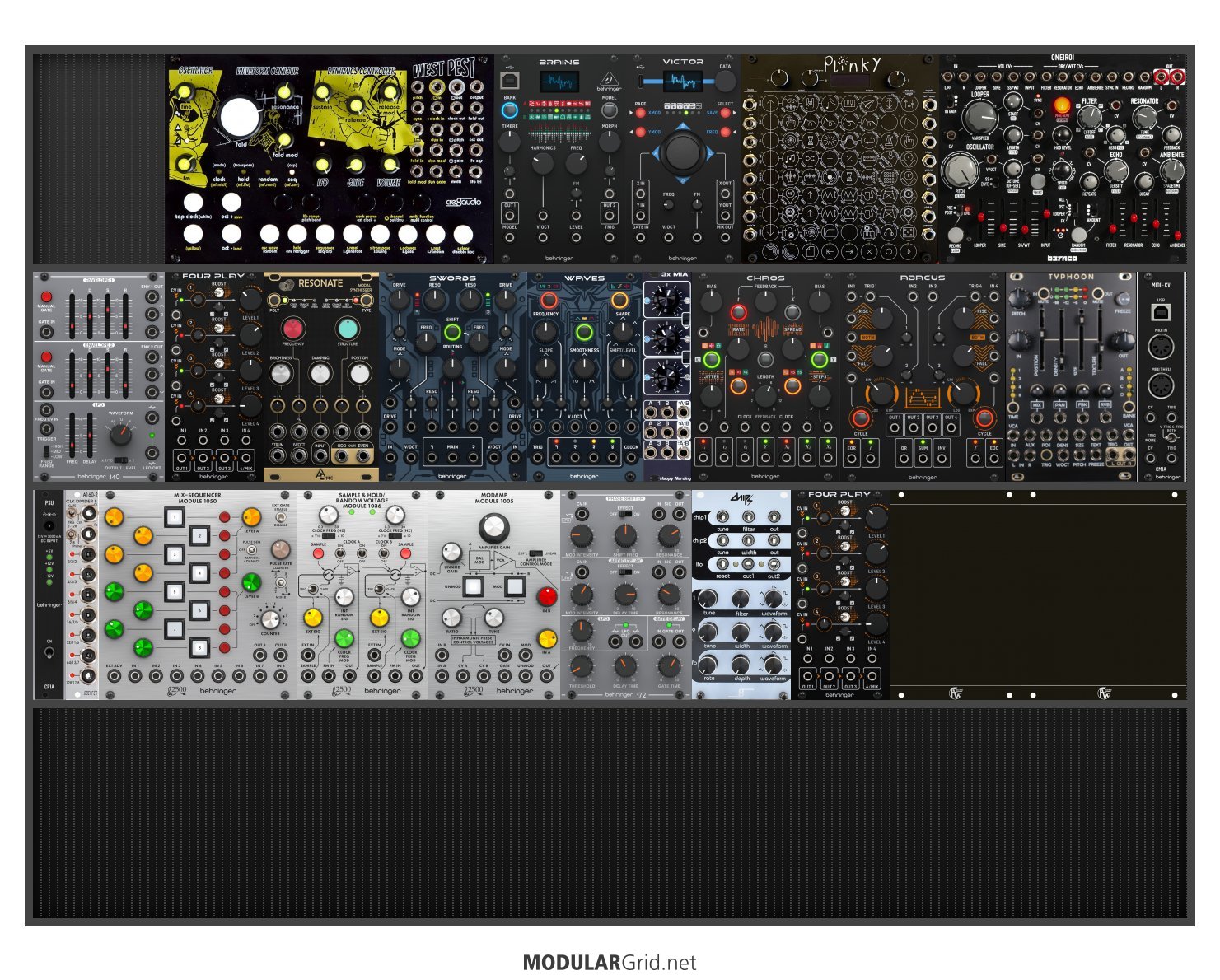Click the large silver Pitch knob on Oneiroi
This screenshot has width=1220, height=980.
tap(959, 171)
